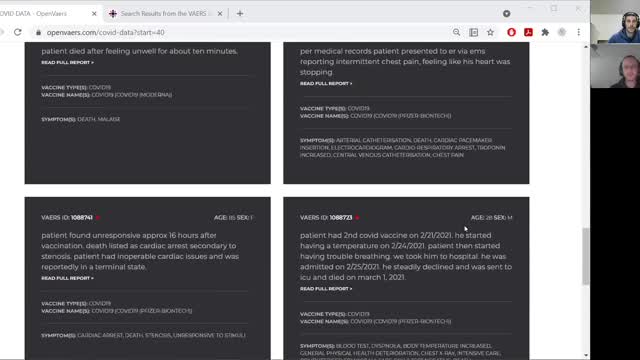640x360 pixels.
Task: Open the Adobe Acrobat PDF extension icon
Action: 529,32
